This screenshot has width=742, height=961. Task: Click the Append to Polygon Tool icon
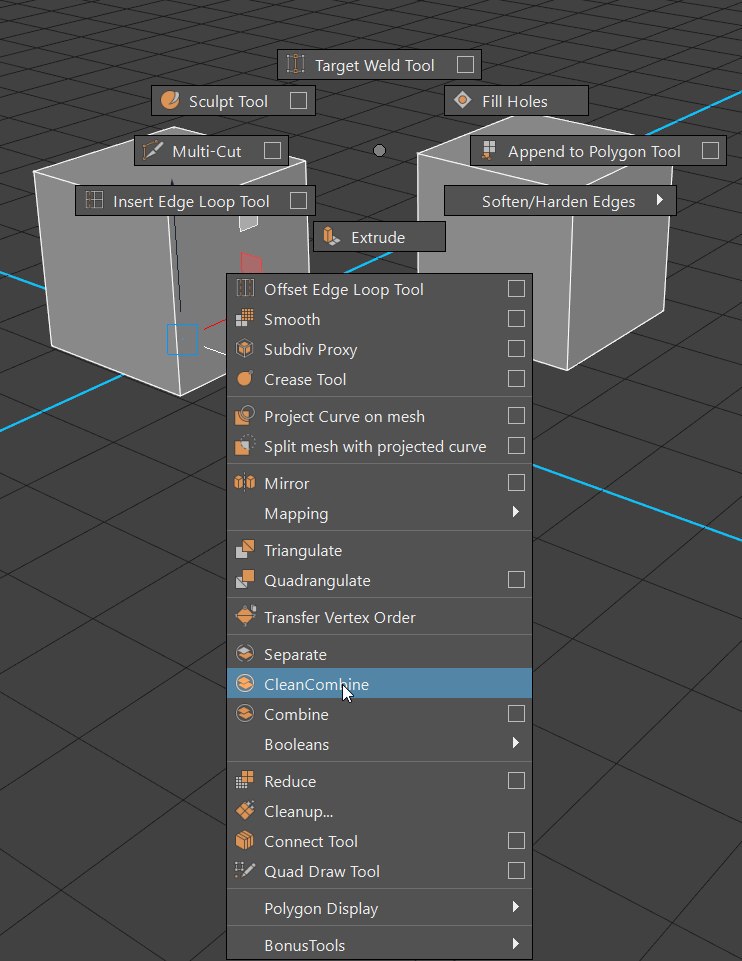click(x=488, y=150)
